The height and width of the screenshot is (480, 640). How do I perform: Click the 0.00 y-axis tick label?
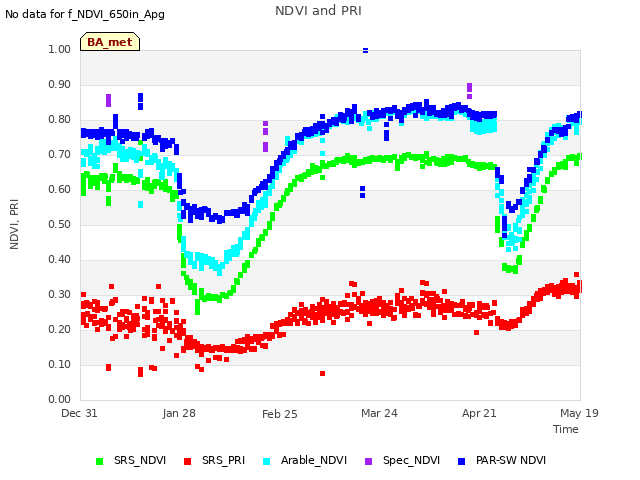(60, 399)
